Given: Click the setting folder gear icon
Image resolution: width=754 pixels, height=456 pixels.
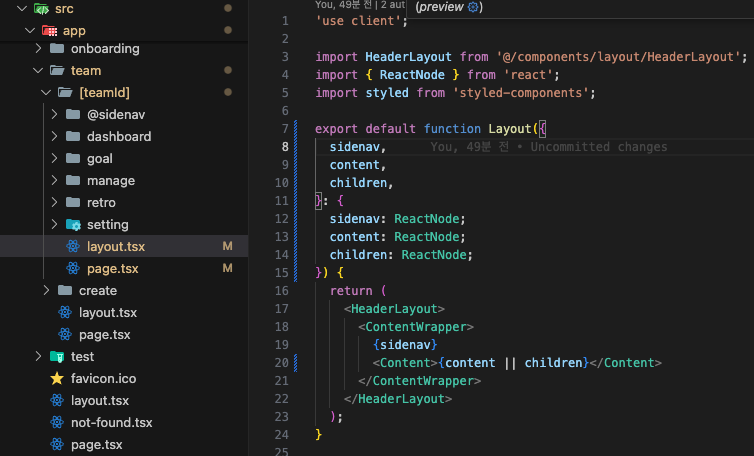Looking at the screenshot, I should pyautogui.click(x=74, y=225).
